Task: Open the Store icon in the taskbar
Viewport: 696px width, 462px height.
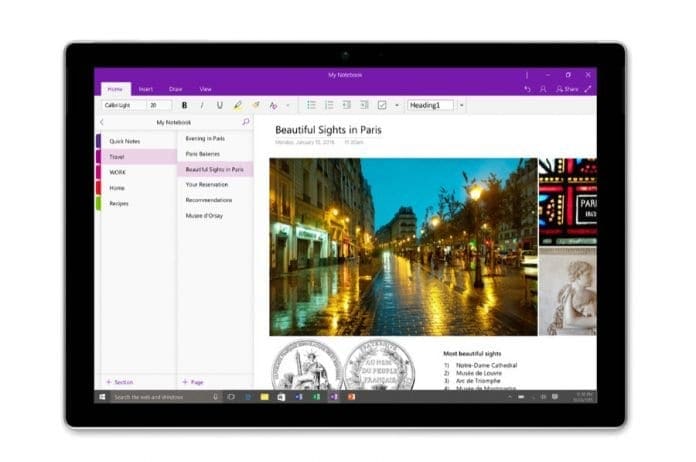Action: click(281, 397)
